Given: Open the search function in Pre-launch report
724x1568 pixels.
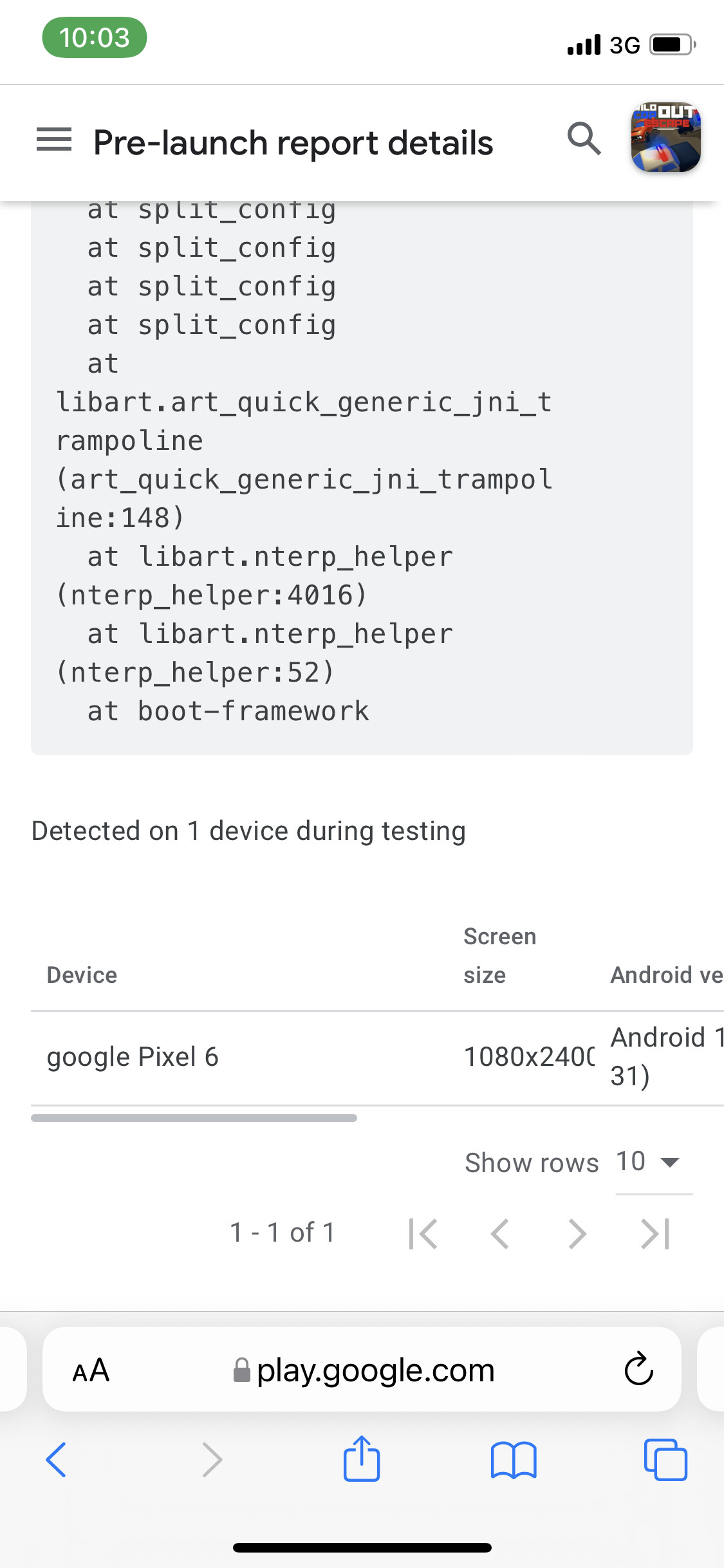Looking at the screenshot, I should tap(583, 139).
